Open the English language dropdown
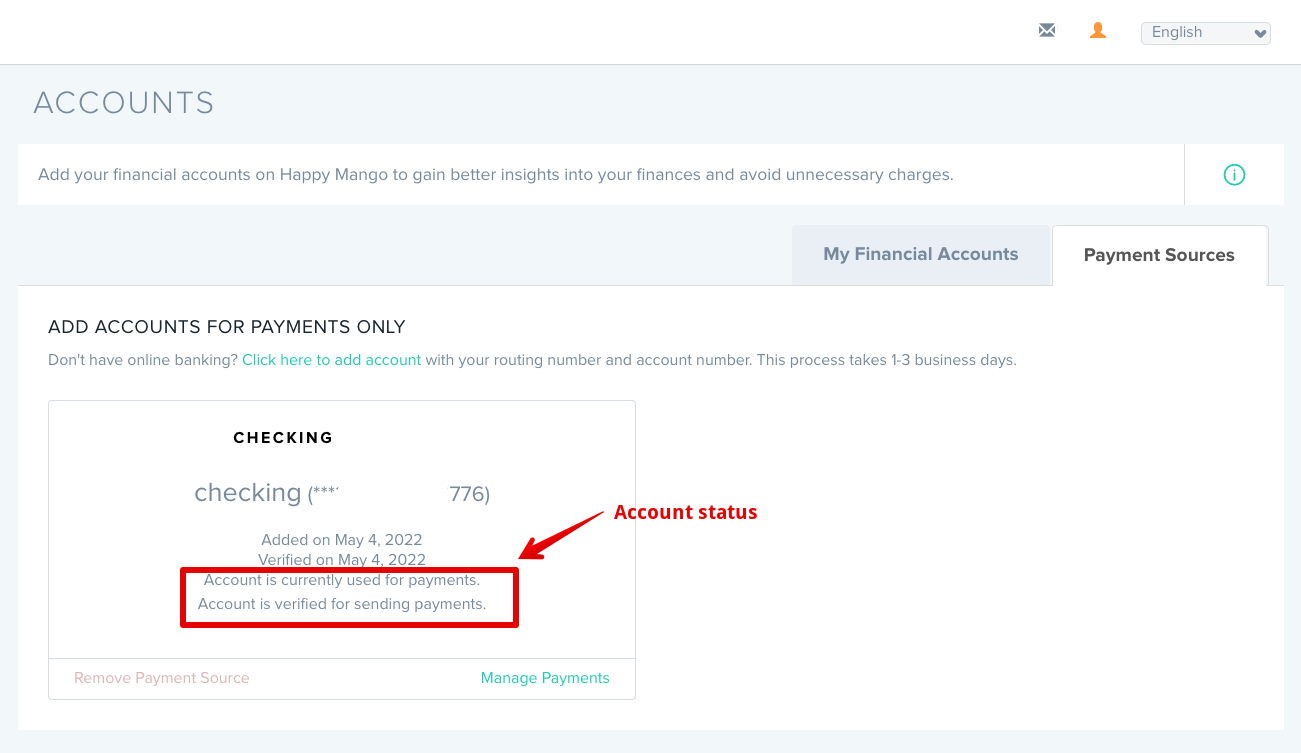 1206,33
